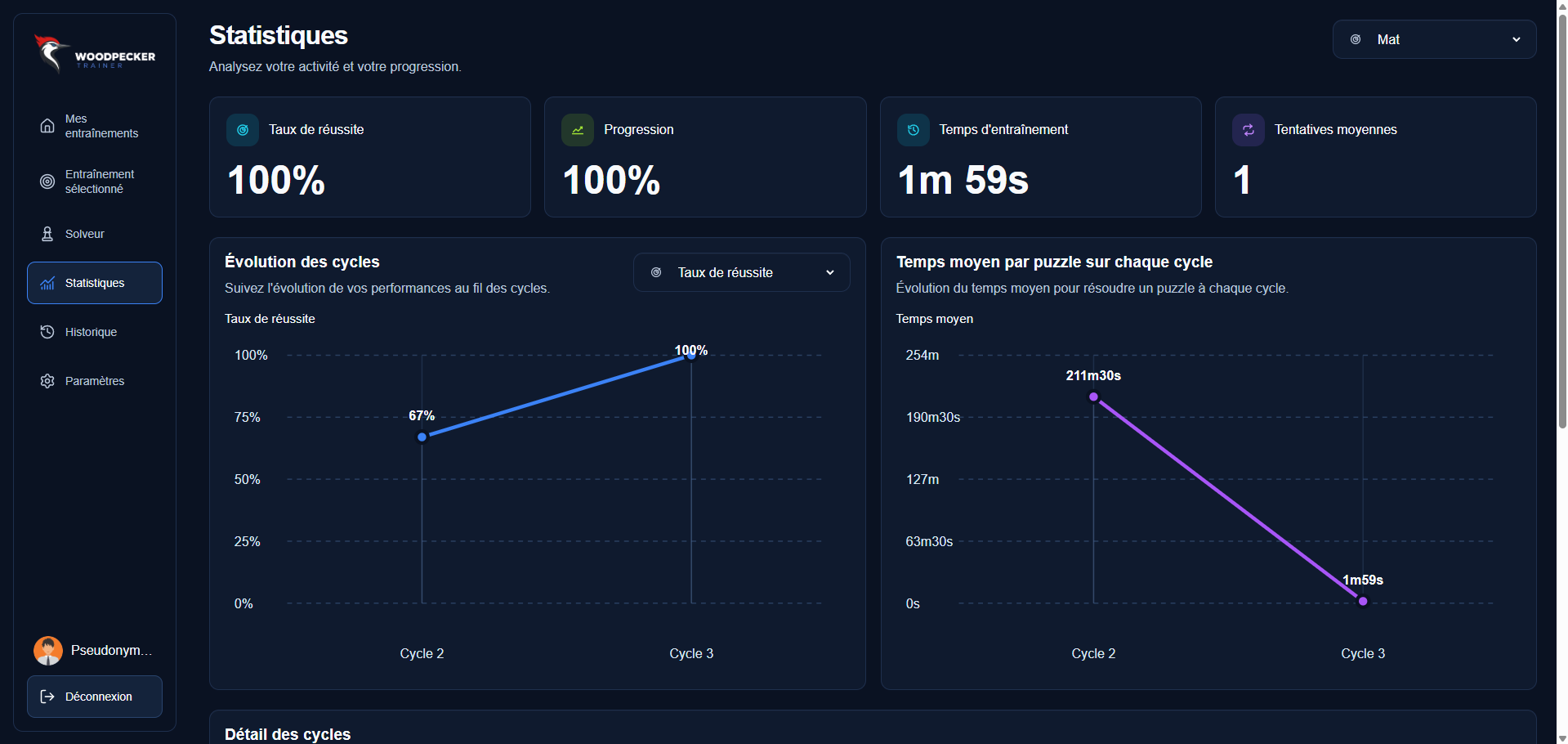The width and height of the screenshot is (1568, 744).
Task: Click the Déconnexion button
Action: point(95,697)
